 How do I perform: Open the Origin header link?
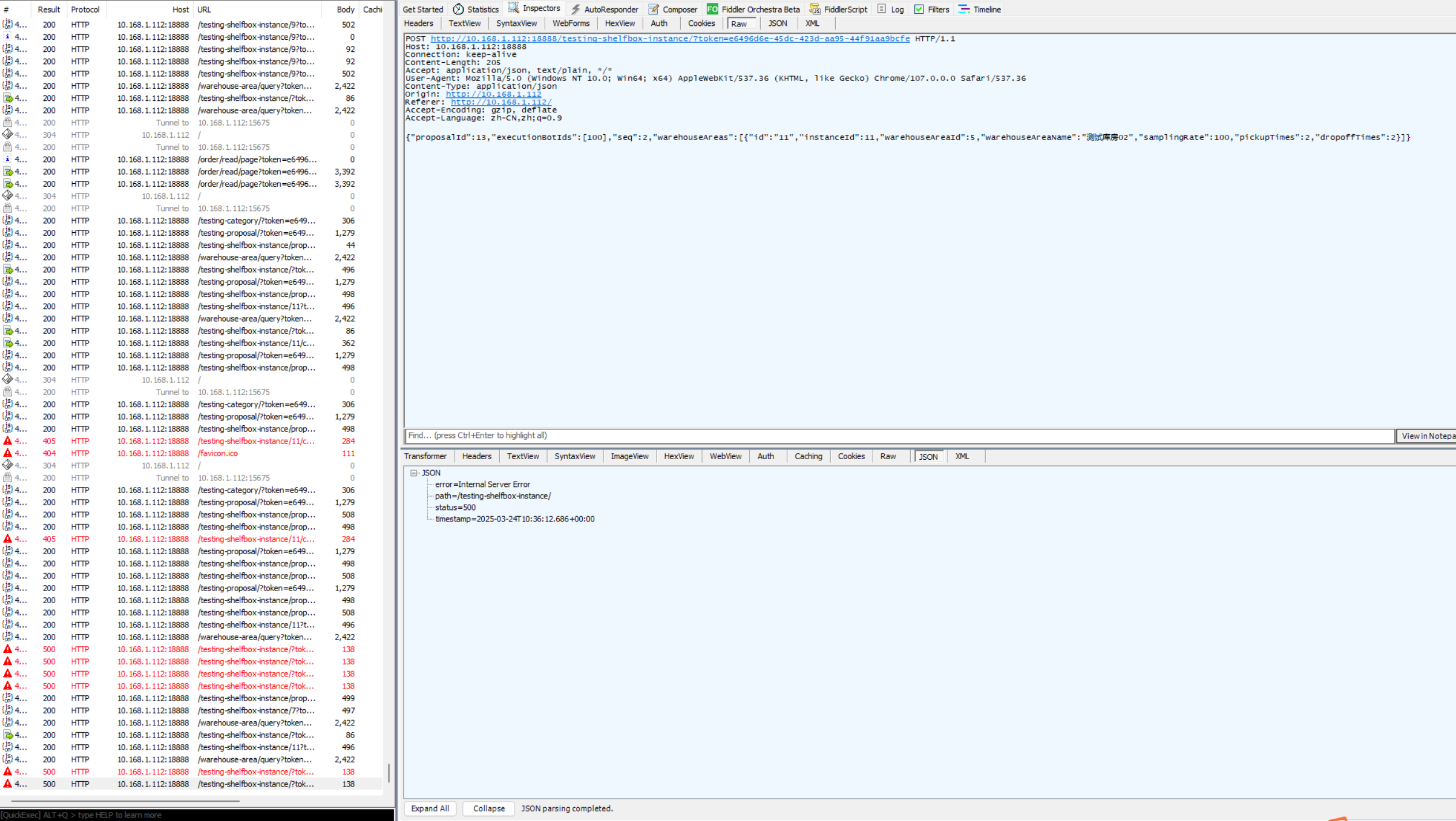coord(493,94)
